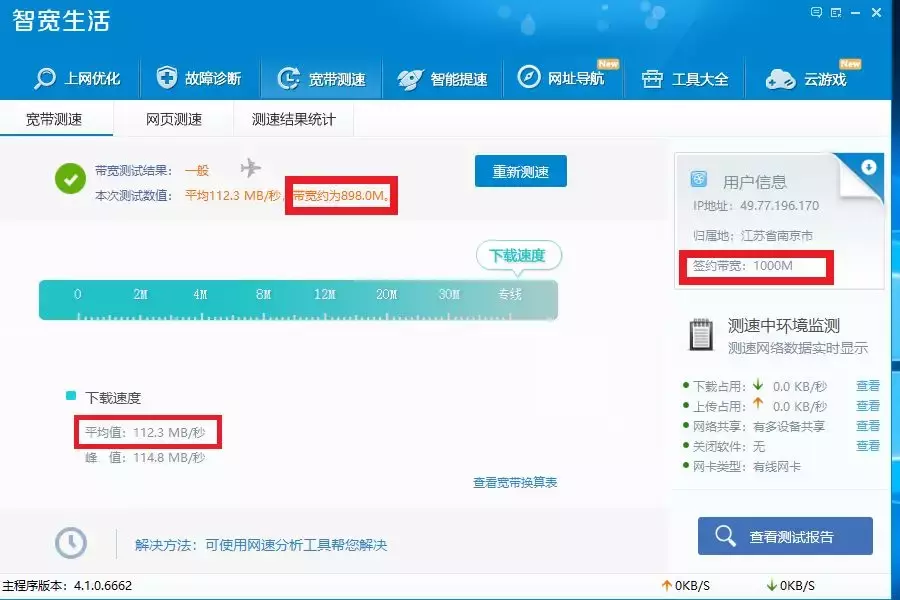Open the 测速结果统计 tab
900x600 pixels.
click(294, 118)
